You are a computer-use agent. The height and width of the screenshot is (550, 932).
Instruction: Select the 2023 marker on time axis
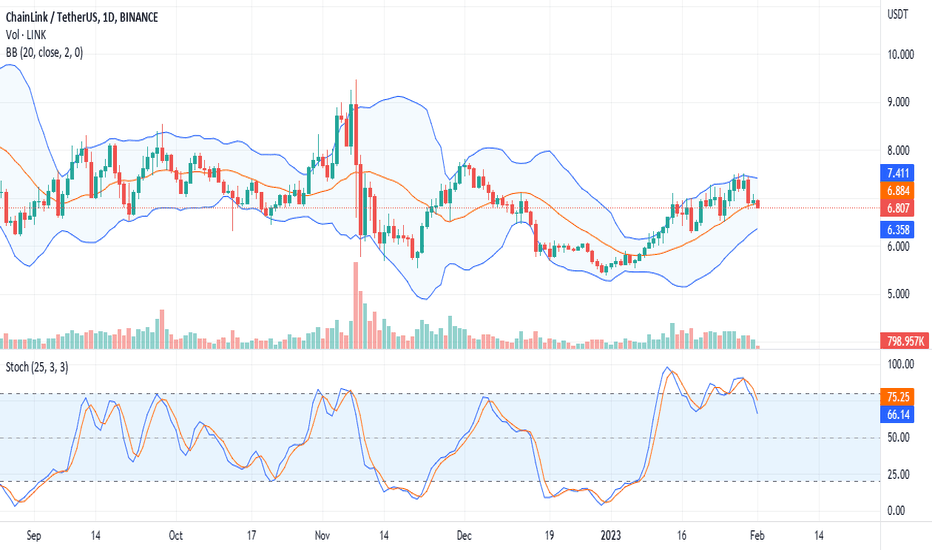pyautogui.click(x=610, y=535)
